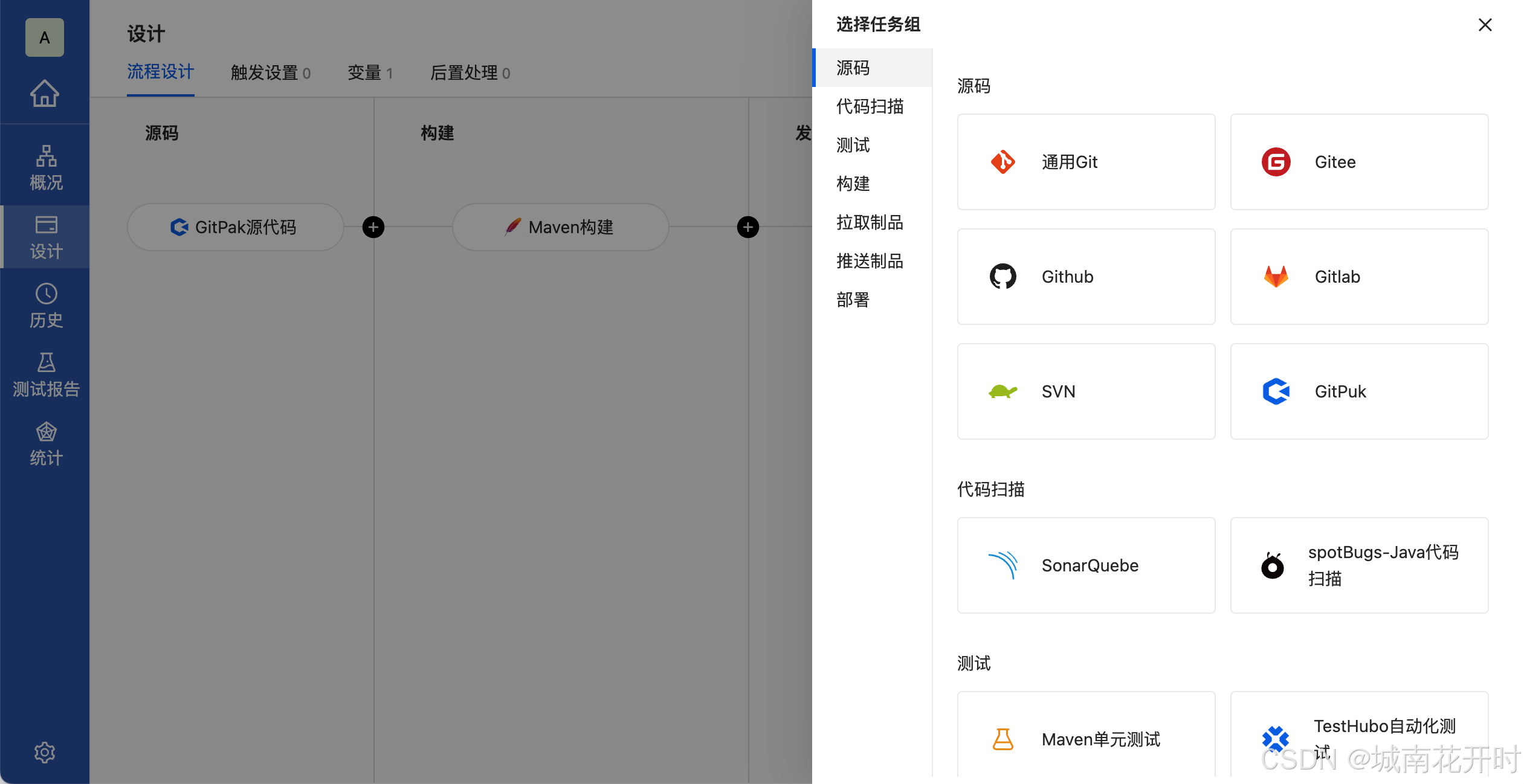Select the Maven构建 pipeline node
Image resolution: width=1524 pixels, height=784 pixels.
pyautogui.click(x=560, y=227)
